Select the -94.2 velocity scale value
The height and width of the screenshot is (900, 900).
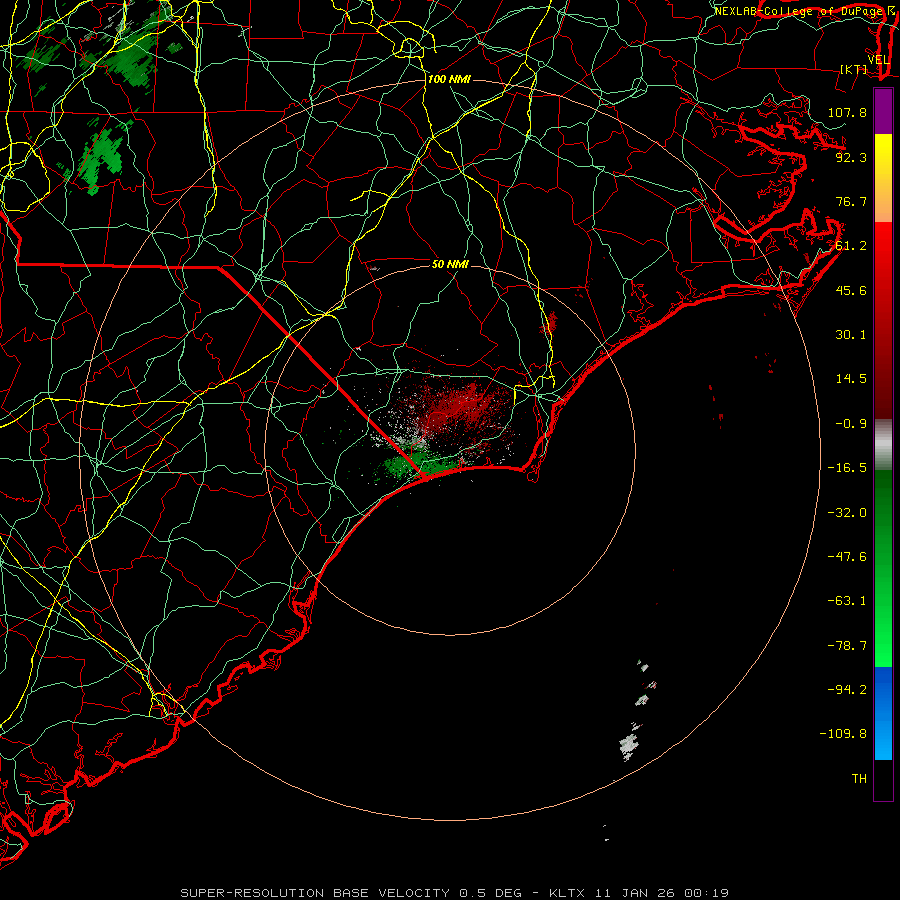point(847,690)
